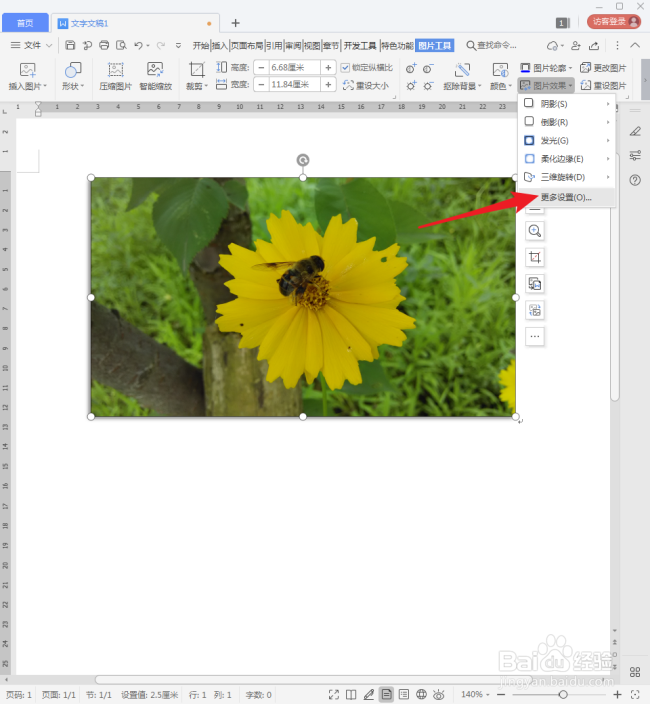Click the share icon at top right

[x=594, y=45]
